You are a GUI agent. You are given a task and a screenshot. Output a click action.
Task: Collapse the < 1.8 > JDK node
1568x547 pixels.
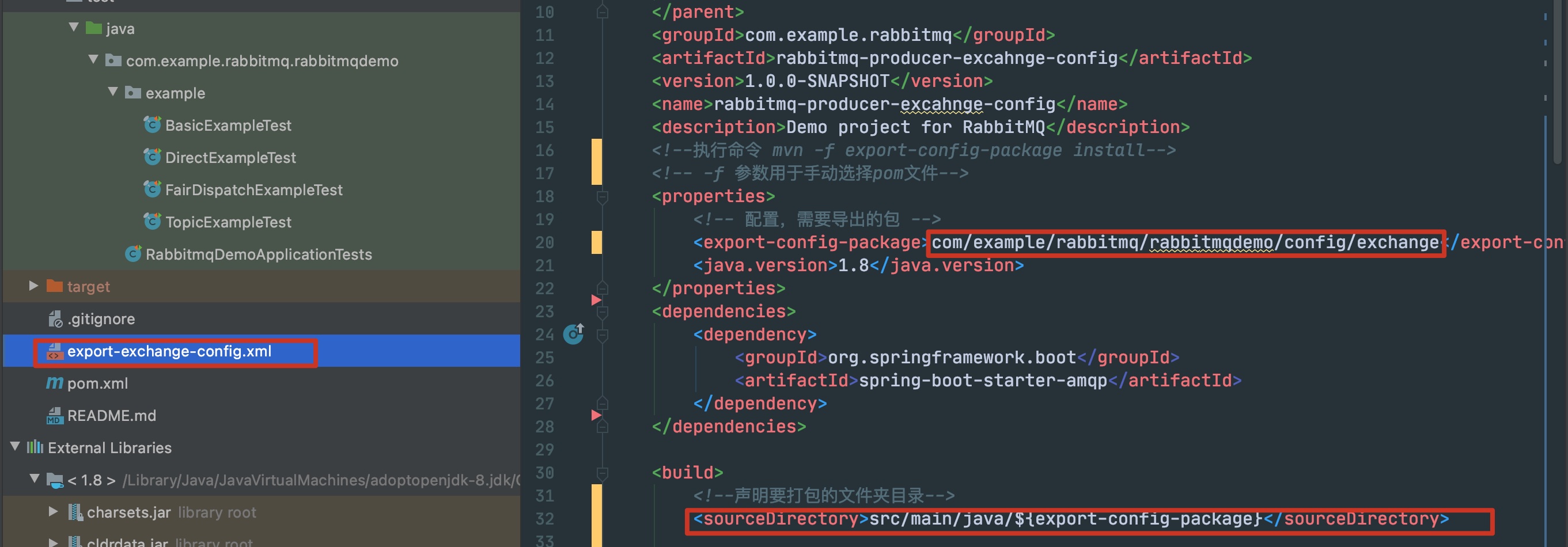[x=35, y=479]
